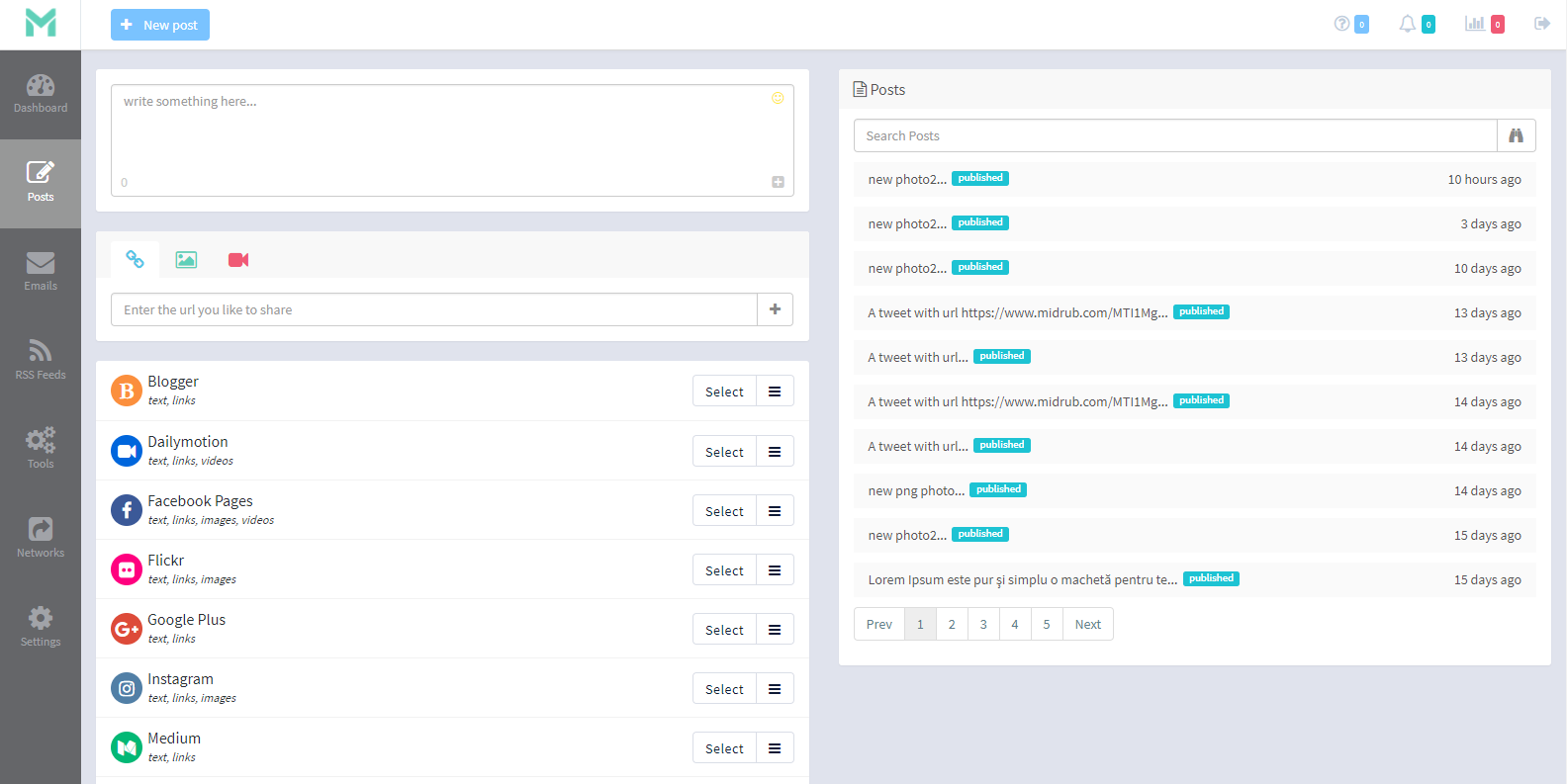Switch to the video attachment tab
The width and height of the screenshot is (1567, 784).
click(x=238, y=260)
